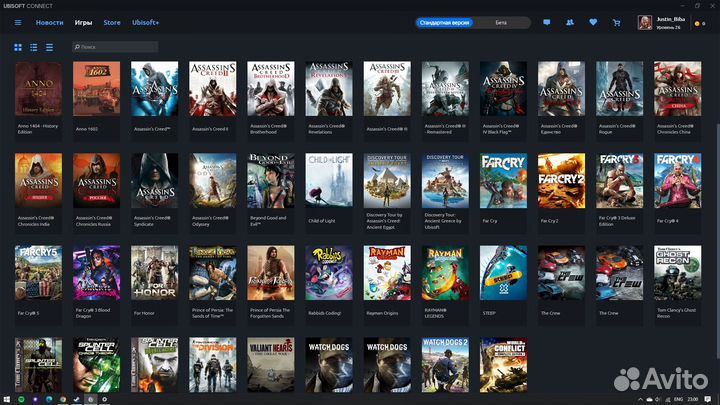The image size is (720, 405).
Task: Open Far Cry 2 cover
Action: click(562, 180)
